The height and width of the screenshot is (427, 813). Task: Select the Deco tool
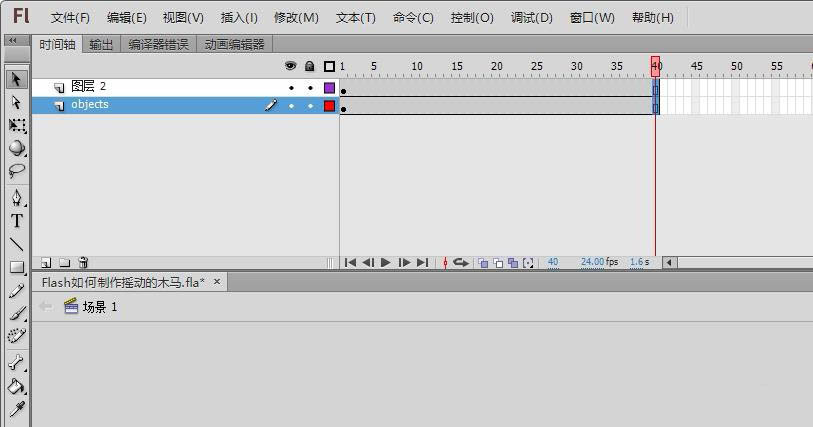17,336
